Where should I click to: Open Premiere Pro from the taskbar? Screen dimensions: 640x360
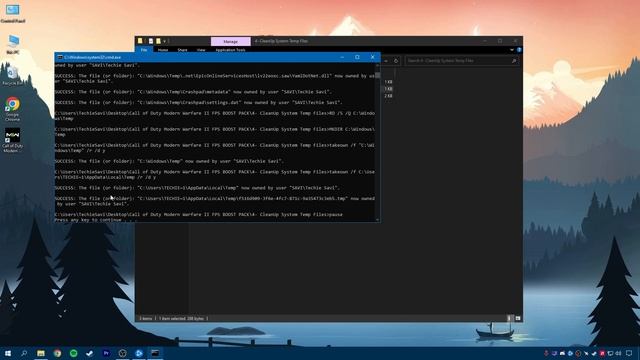(x=106, y=353)
